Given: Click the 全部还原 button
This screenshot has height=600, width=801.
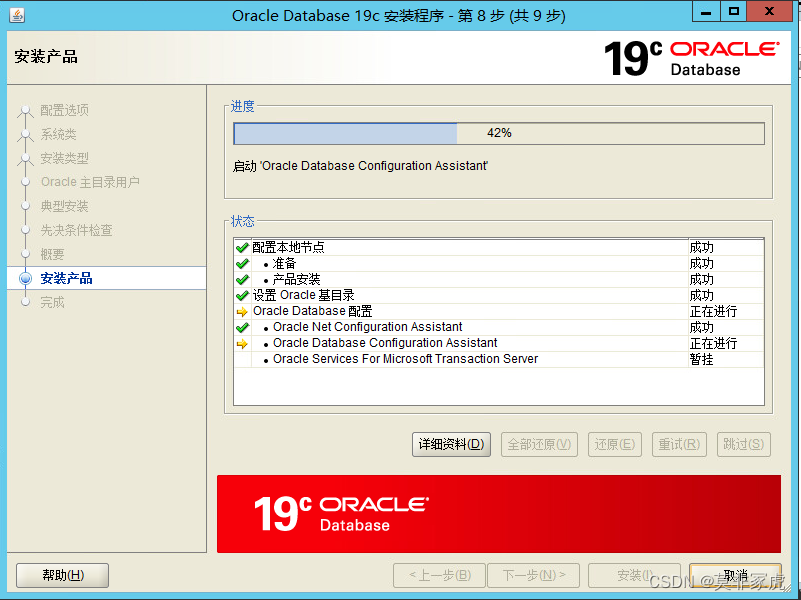Looking at the screenshot, I should pyautogui.click(x=539, y=444).
